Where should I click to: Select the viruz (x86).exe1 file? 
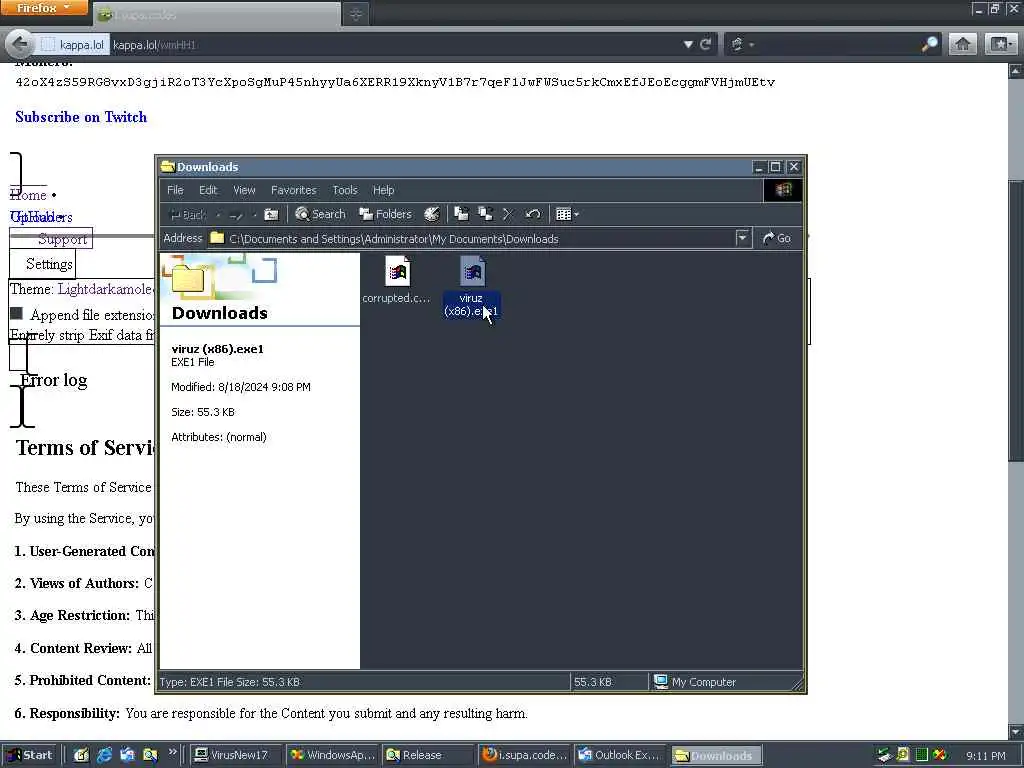coord(472,286)
